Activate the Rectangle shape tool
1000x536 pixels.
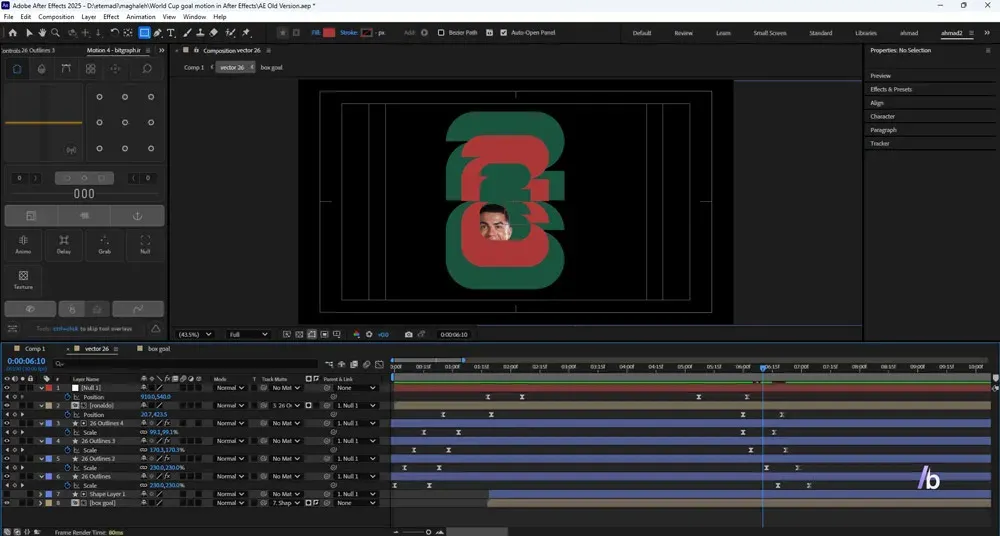(x=145, y=33)
